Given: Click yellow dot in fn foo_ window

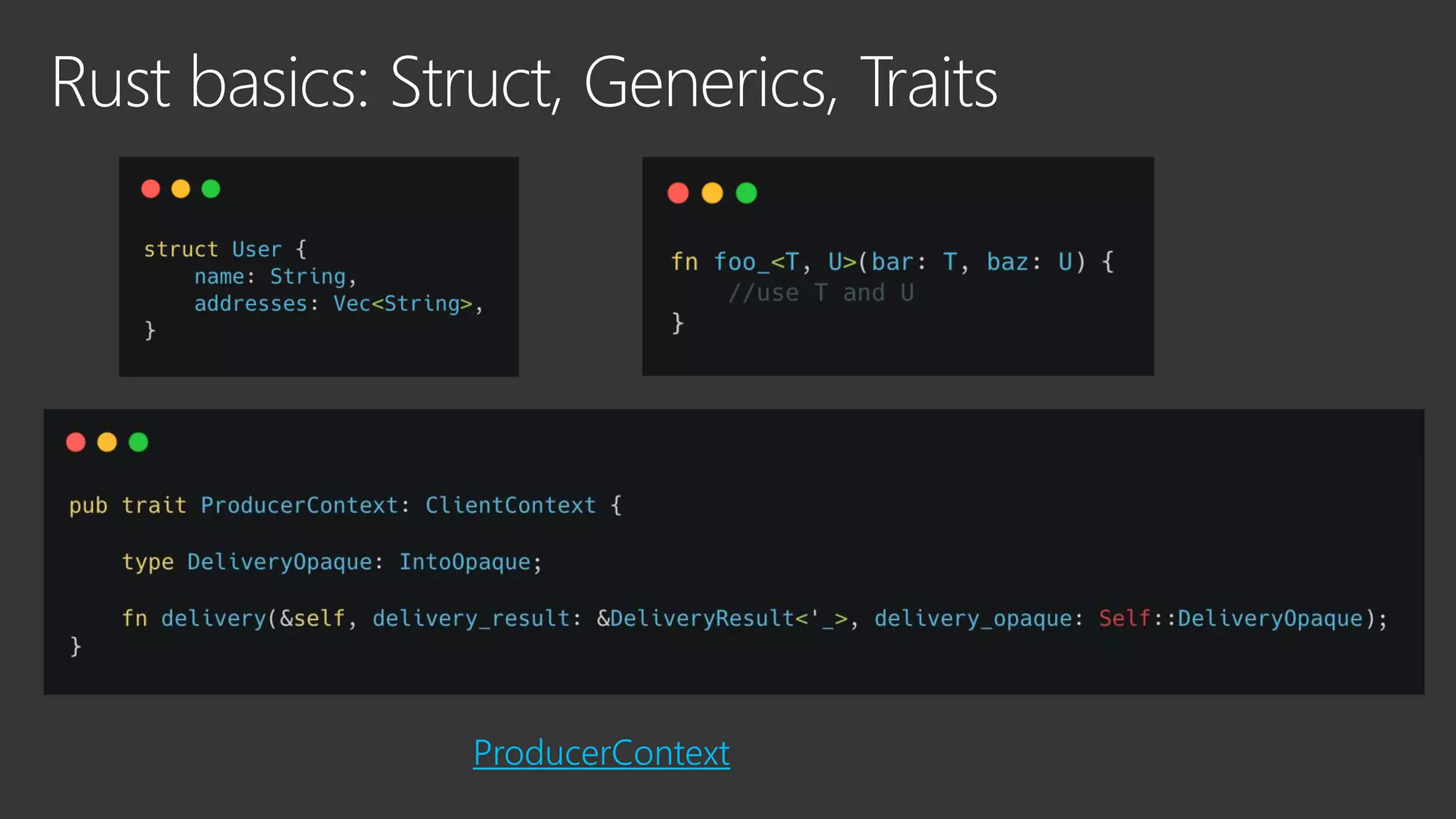Looking at the screenshot, I should tap(712, 193).
